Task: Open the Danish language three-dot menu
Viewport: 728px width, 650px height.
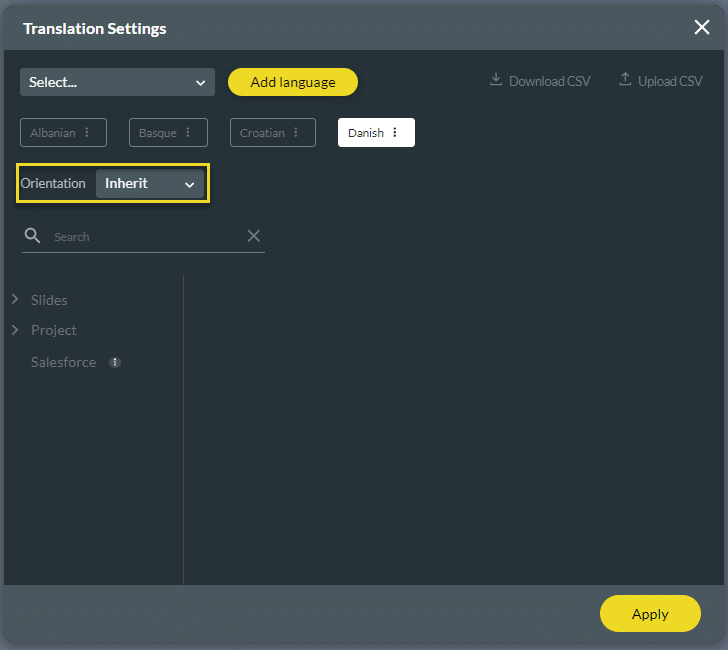Action: pyautogui.click(x=395, y=133)
